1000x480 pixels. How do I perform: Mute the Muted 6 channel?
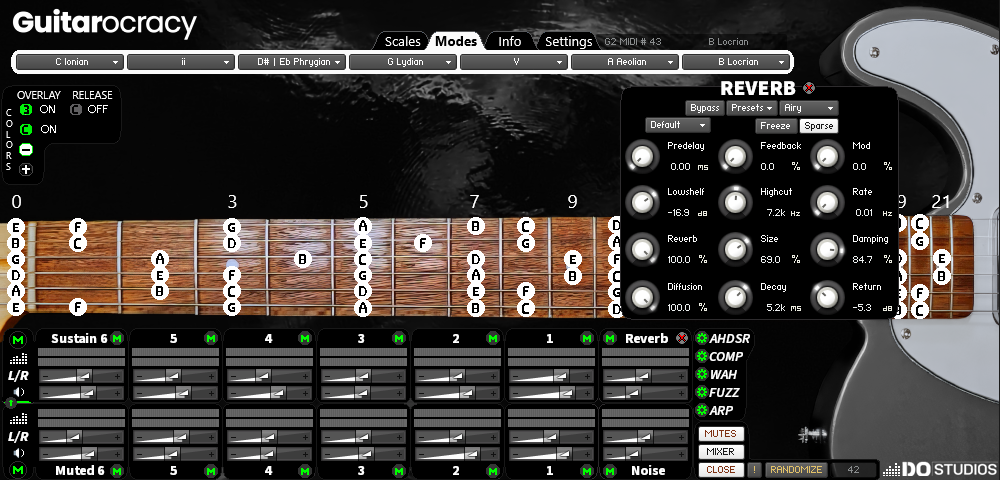[x=116, y=471]
